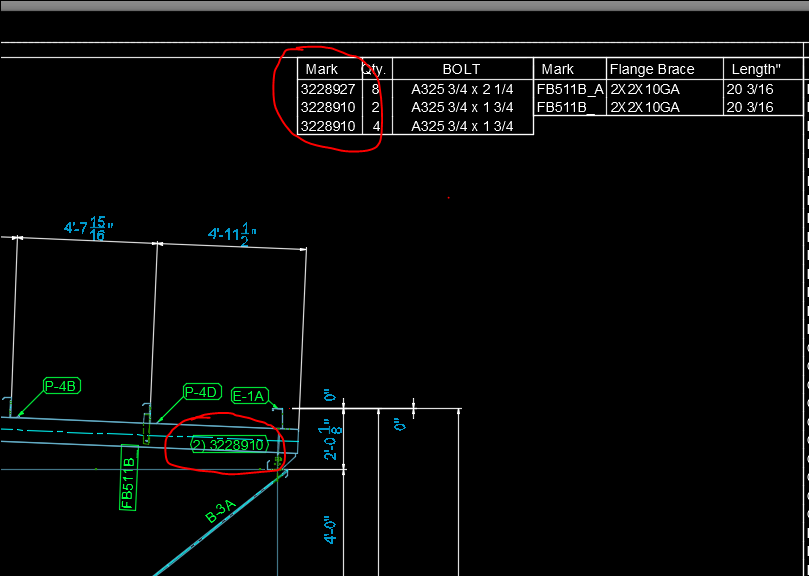
Task: Select the BOLT table header cell
Action: pyautogui.click(x=463, y=68)
